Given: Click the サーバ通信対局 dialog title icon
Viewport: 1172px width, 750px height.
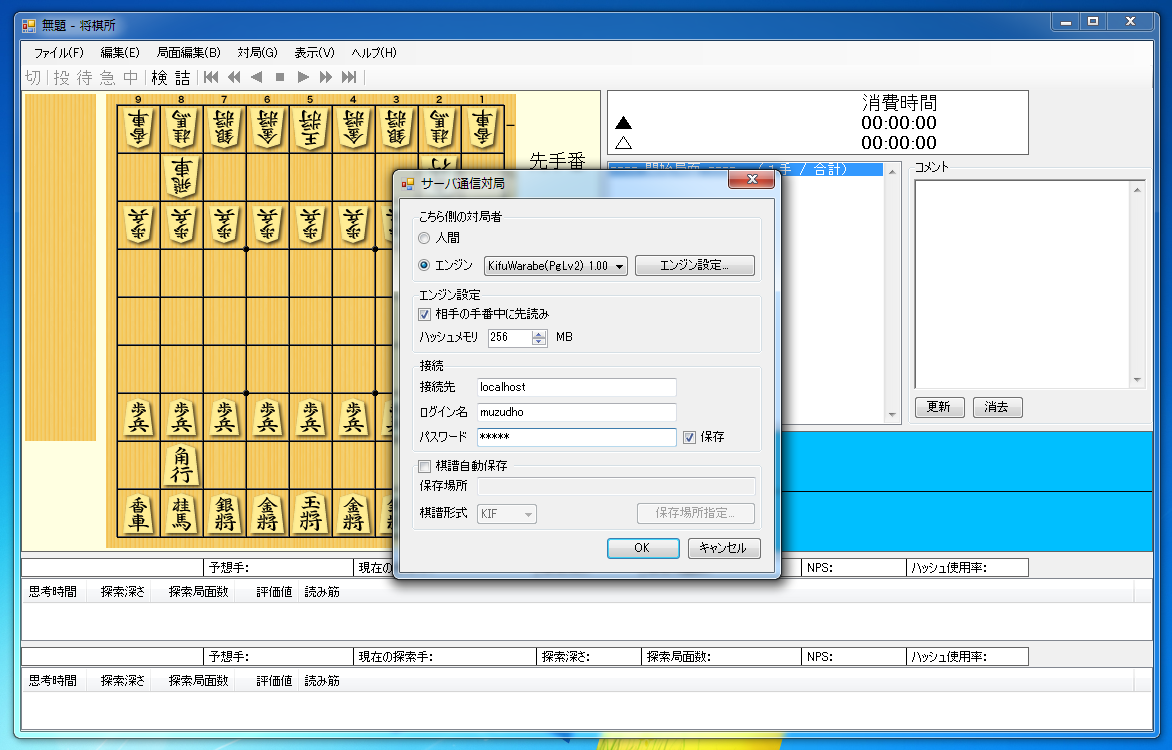Looking at the screenshot, I should tap(407, 183).
